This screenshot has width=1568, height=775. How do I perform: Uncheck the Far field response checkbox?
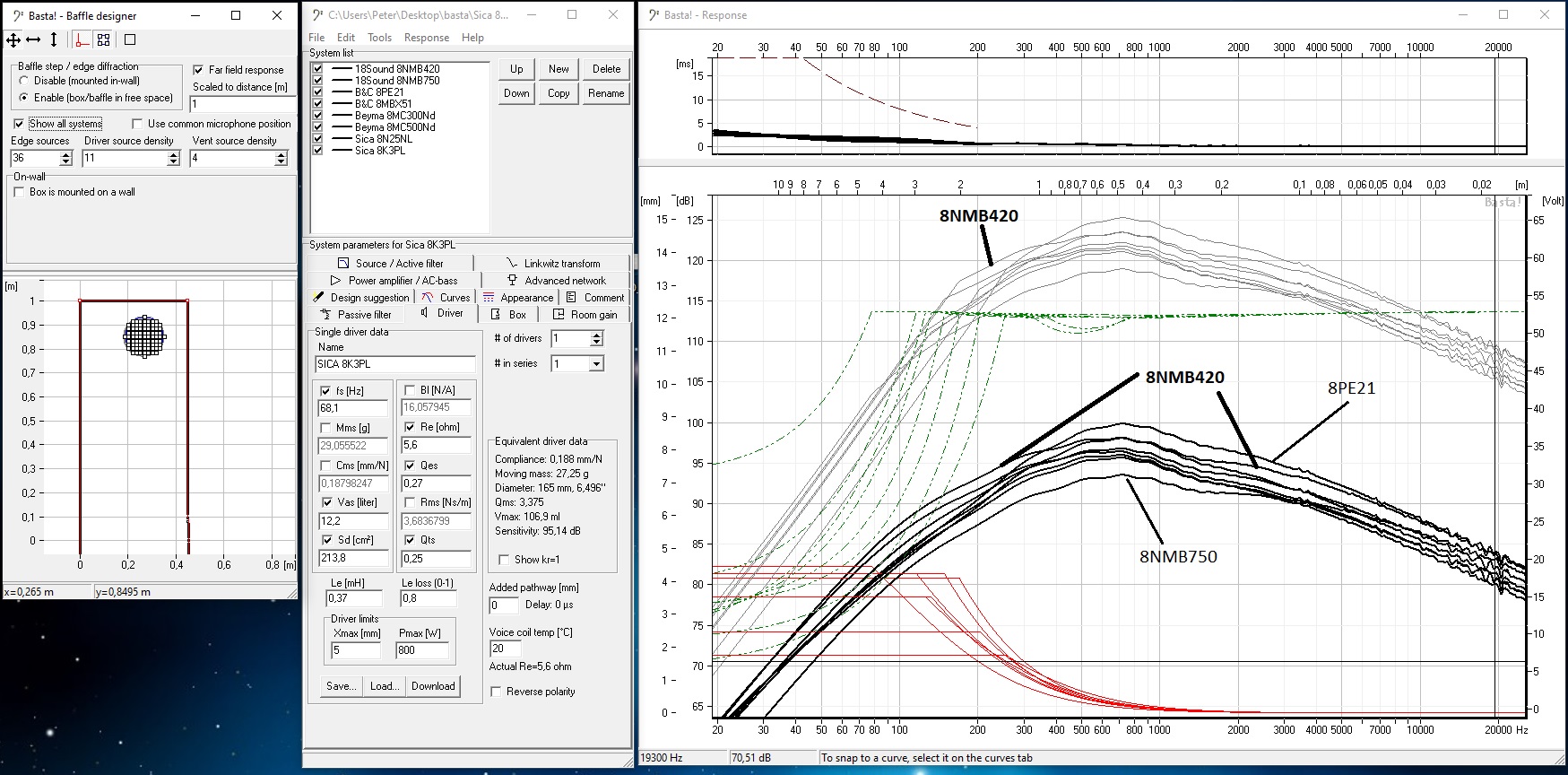coord(198,70)
